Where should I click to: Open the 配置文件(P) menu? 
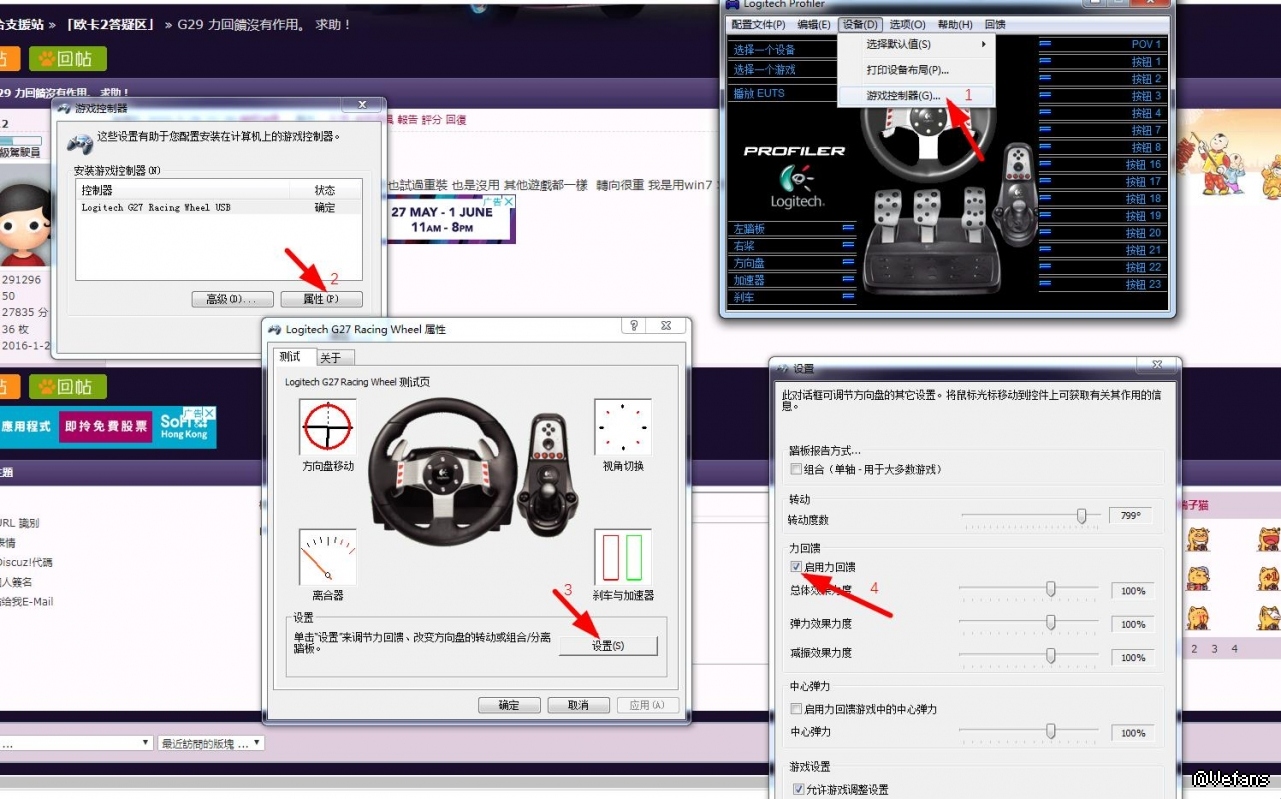[758, 24]
